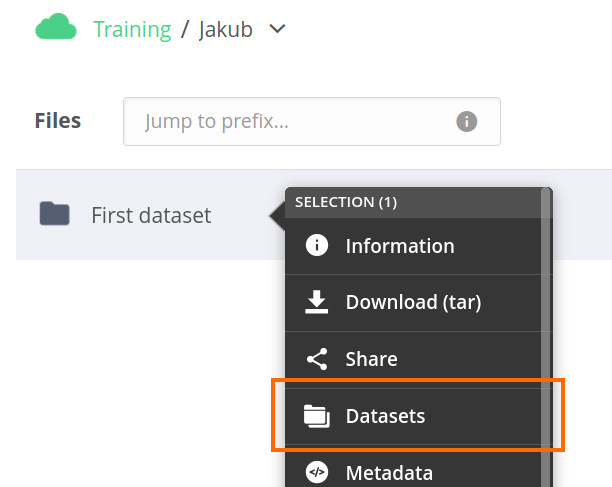This screenshot has height=487, width=612.
Task: Click the context menu's vertical scrollbar
Action: pos(546,330)
